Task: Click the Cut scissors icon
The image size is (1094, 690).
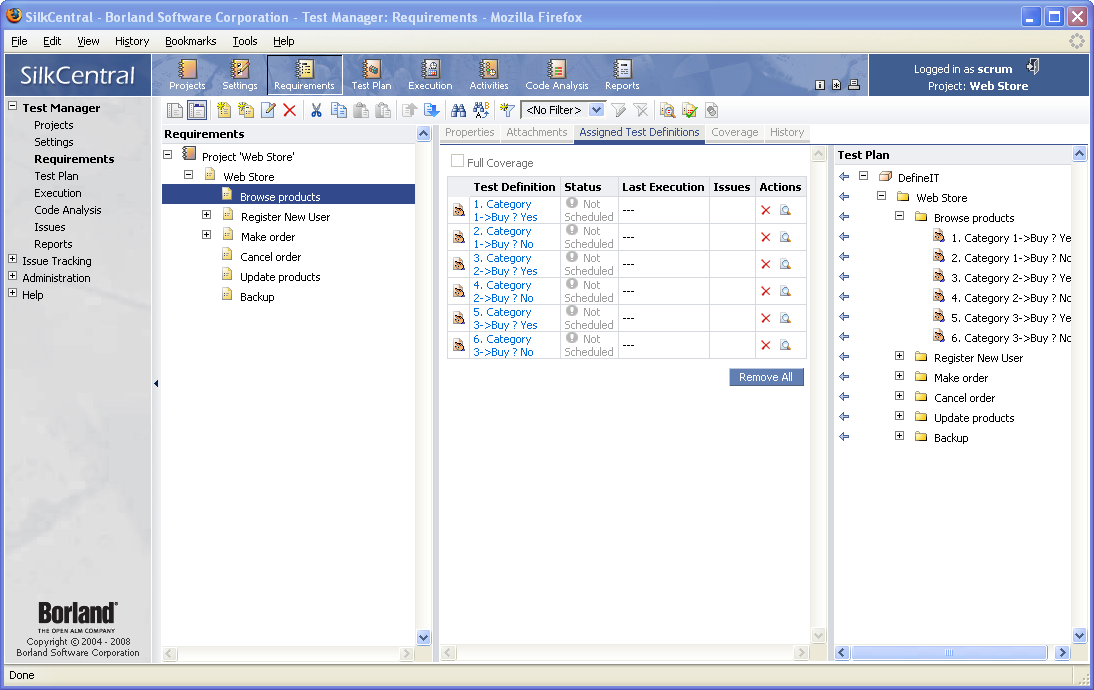Action: pos(316,110)
